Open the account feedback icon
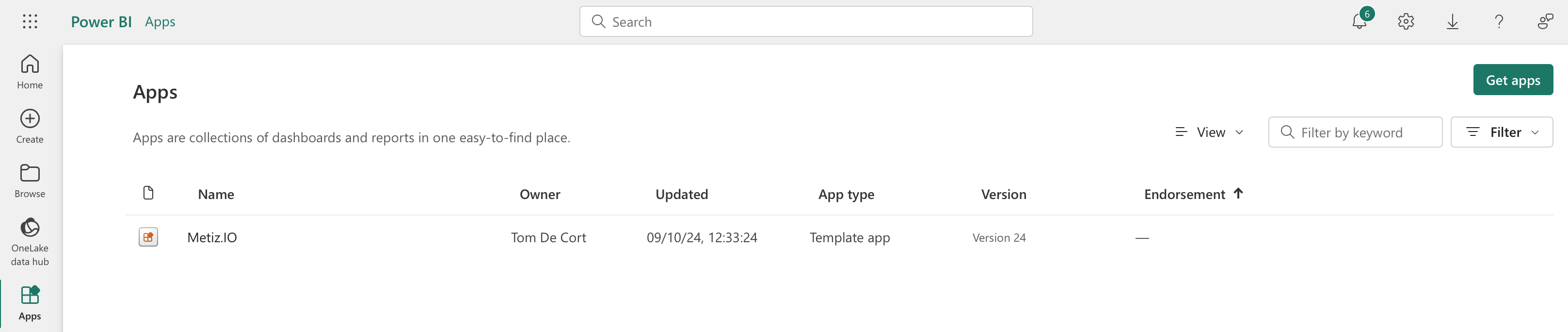This screenshot has width=1568, height=332. click(x=1546, y=21)
